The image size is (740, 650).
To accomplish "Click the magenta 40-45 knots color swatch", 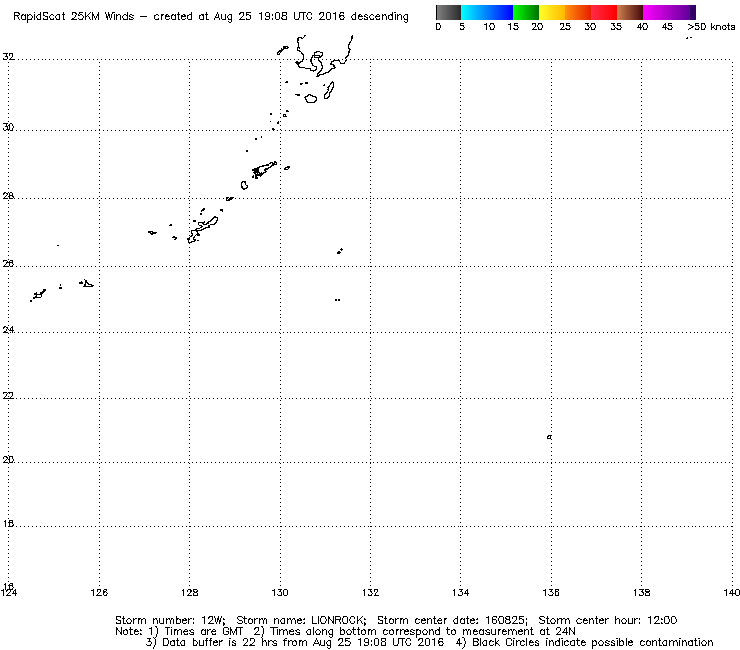I will [656, 12].
